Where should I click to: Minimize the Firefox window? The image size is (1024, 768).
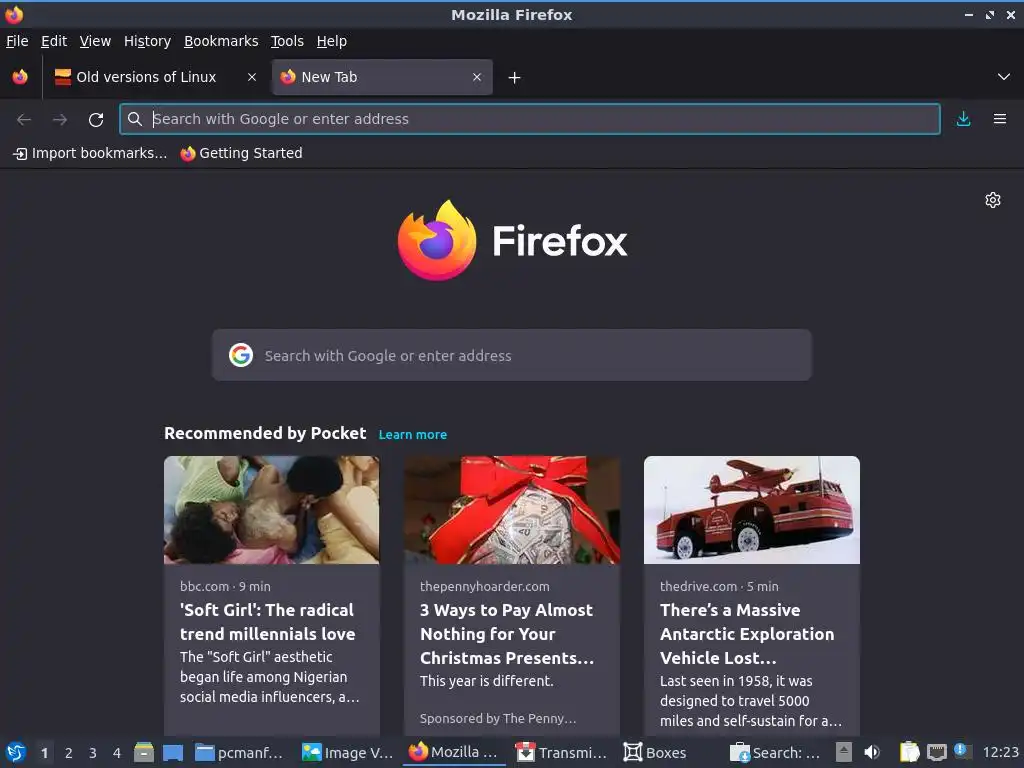click(x=969, y=14)
